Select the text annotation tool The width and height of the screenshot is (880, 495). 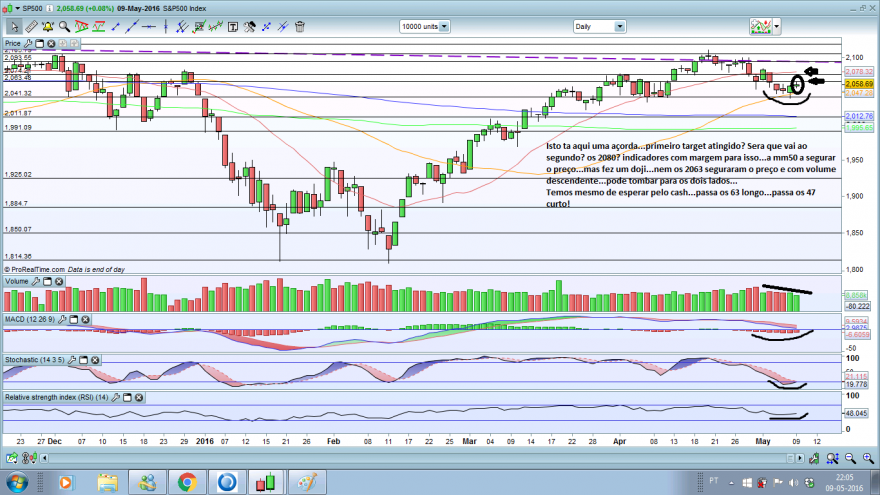pos(232,26)
